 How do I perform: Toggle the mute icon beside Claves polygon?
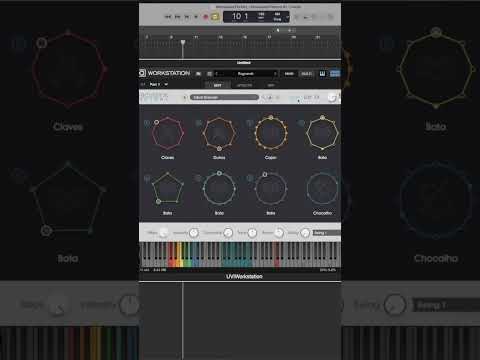coord(147,123)
